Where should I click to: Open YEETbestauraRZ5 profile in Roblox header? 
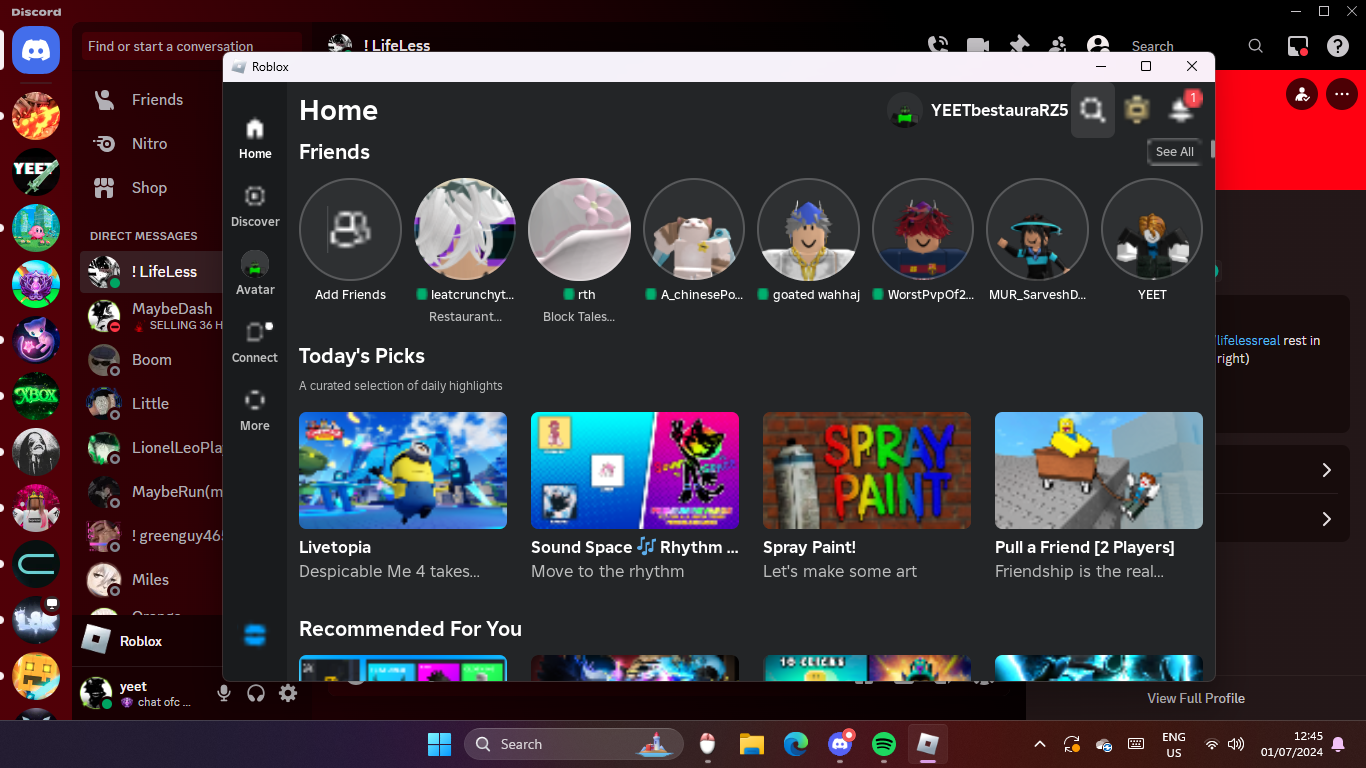coord(978,110)
